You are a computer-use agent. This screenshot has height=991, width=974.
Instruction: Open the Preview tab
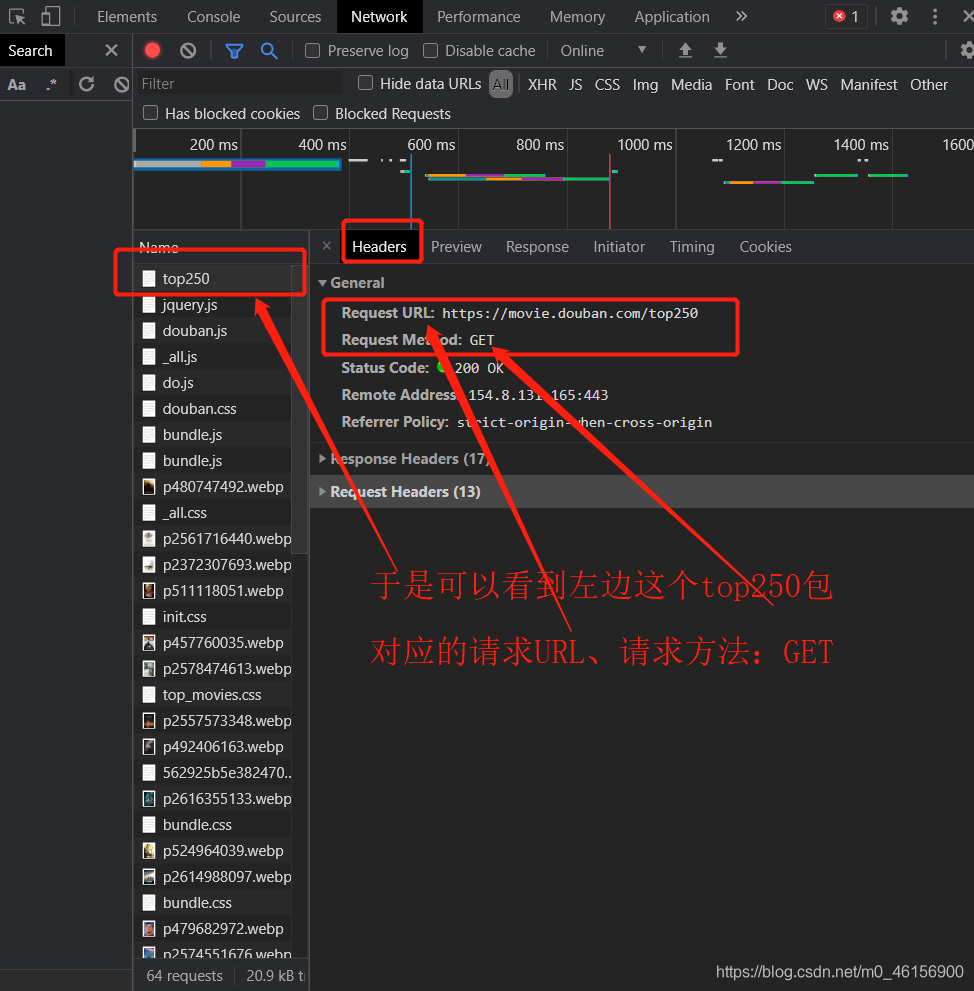(456, 246)
